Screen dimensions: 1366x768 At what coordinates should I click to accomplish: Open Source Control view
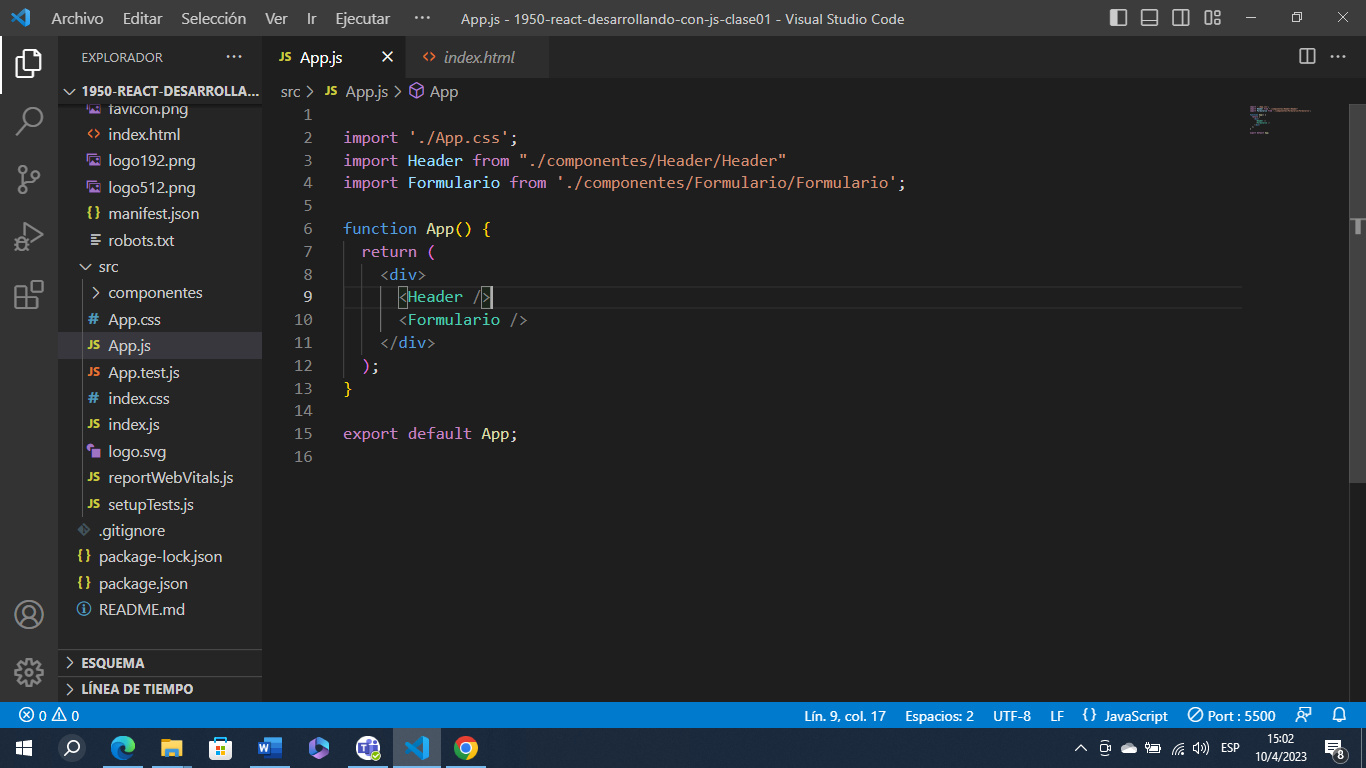click(x=29, y=180)
